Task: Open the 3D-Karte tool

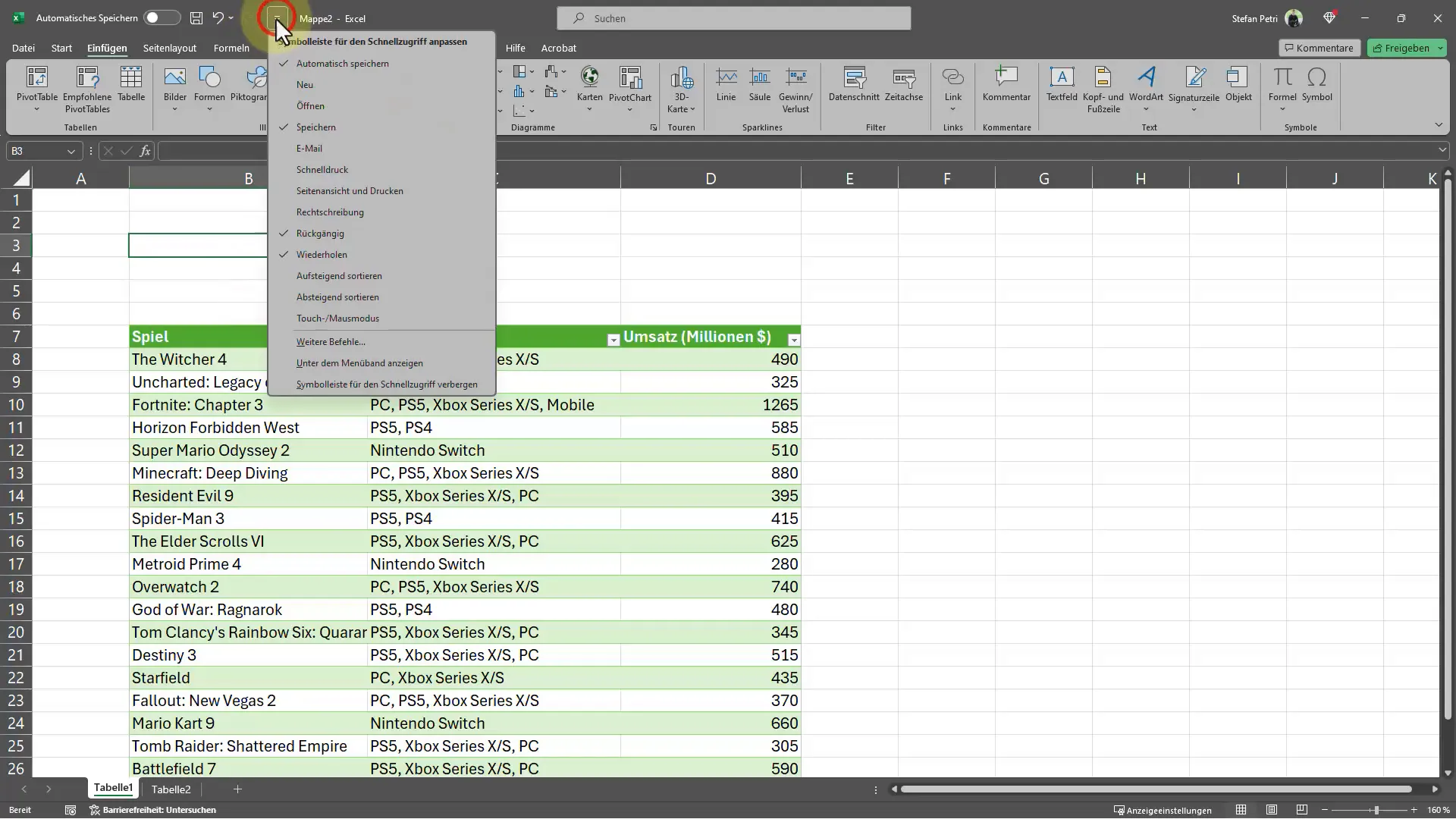Action: coord(681,88)
